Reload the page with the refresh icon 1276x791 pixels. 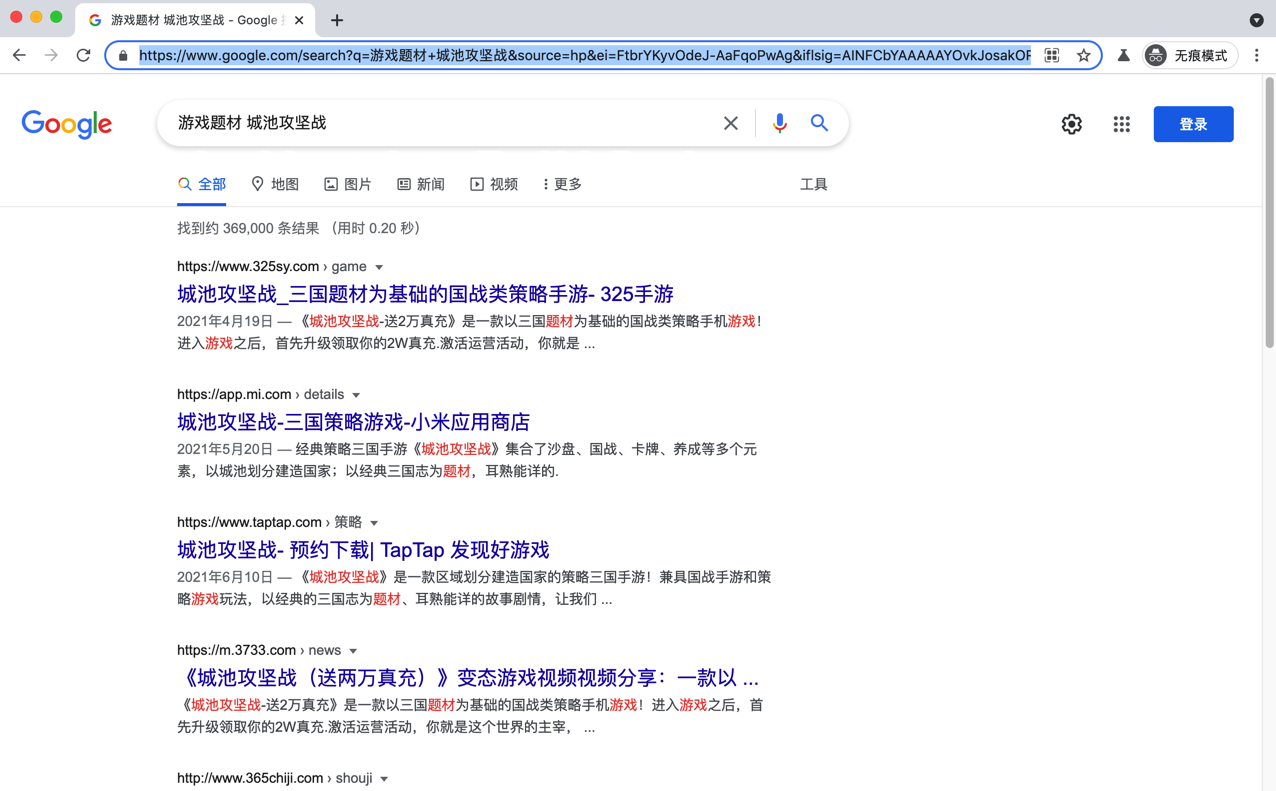point(84,56)
